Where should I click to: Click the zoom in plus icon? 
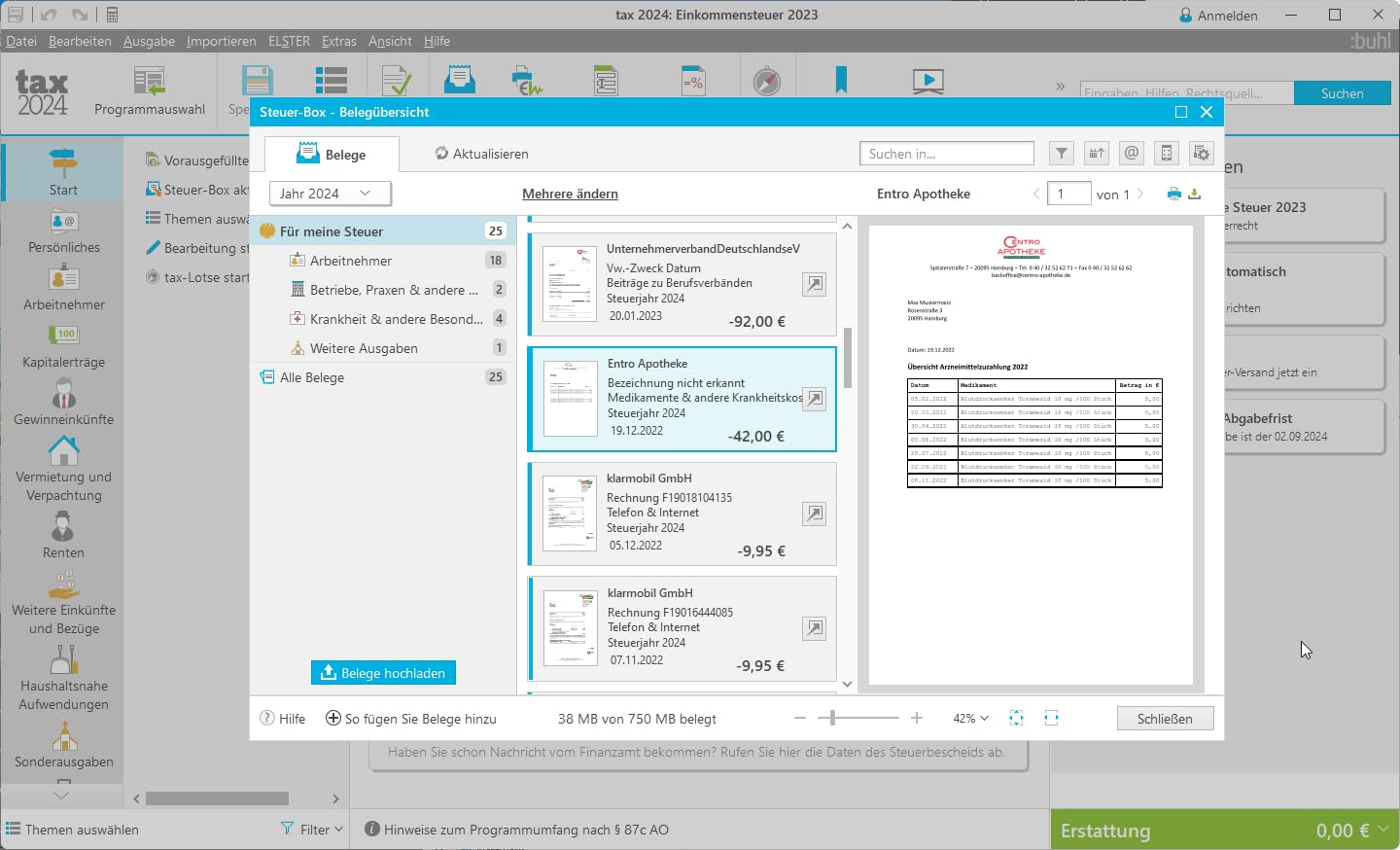917,718
